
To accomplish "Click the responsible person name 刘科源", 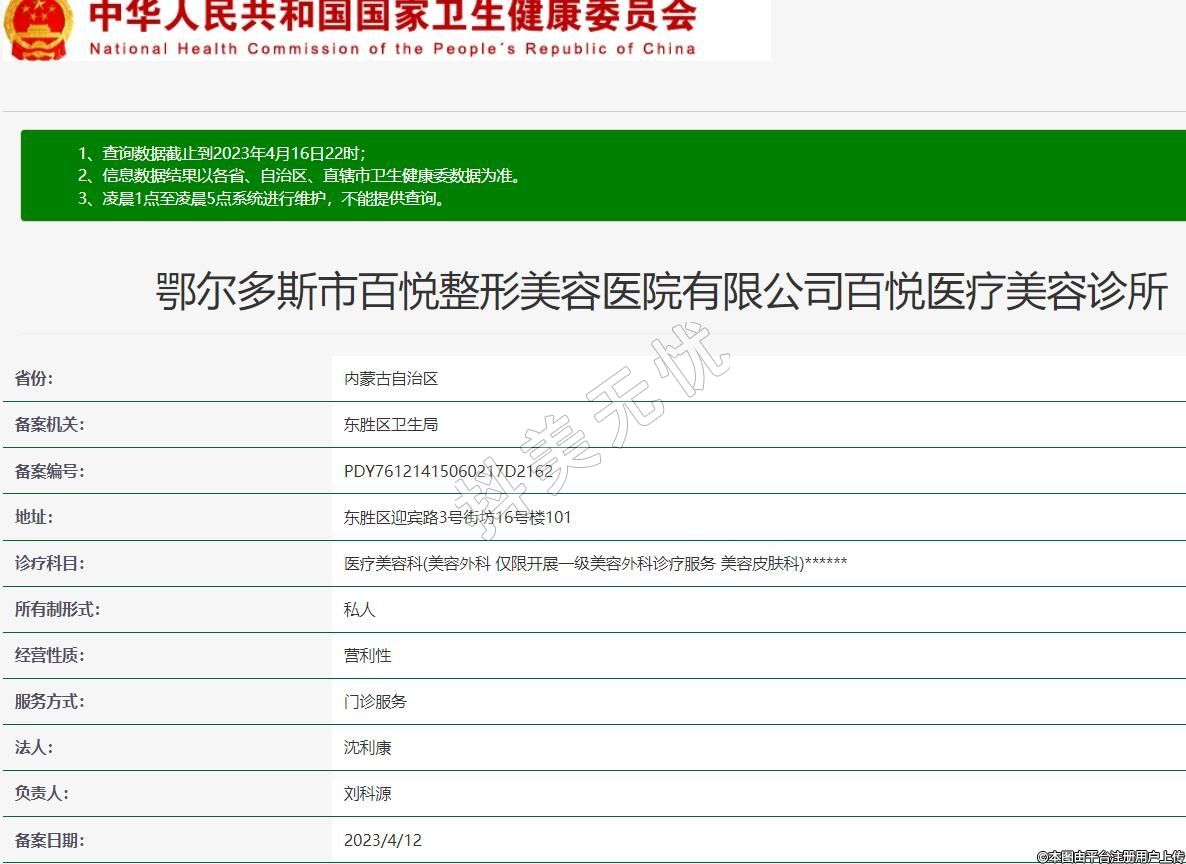I will [367, 793].
